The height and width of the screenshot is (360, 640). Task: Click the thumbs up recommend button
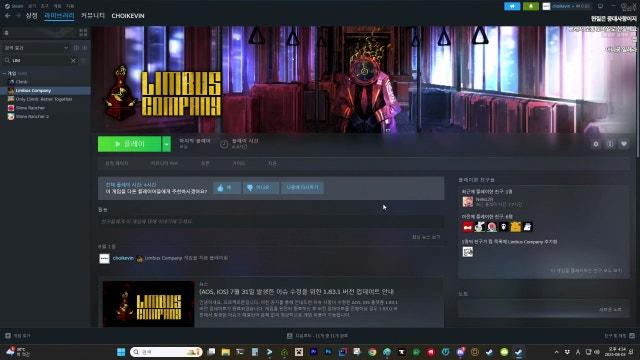tap(227, 188)
